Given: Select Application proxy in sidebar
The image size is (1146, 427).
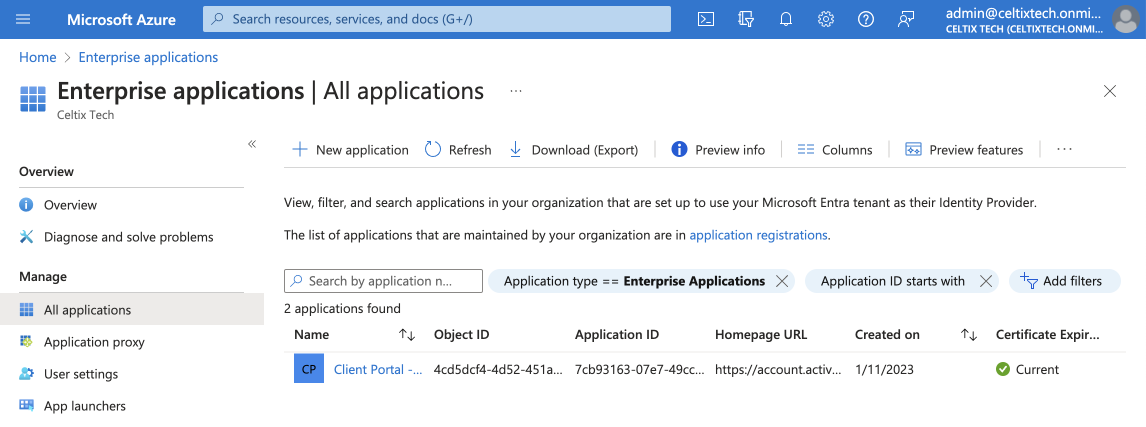Looking at the screenshot, I should click(94, 342).
